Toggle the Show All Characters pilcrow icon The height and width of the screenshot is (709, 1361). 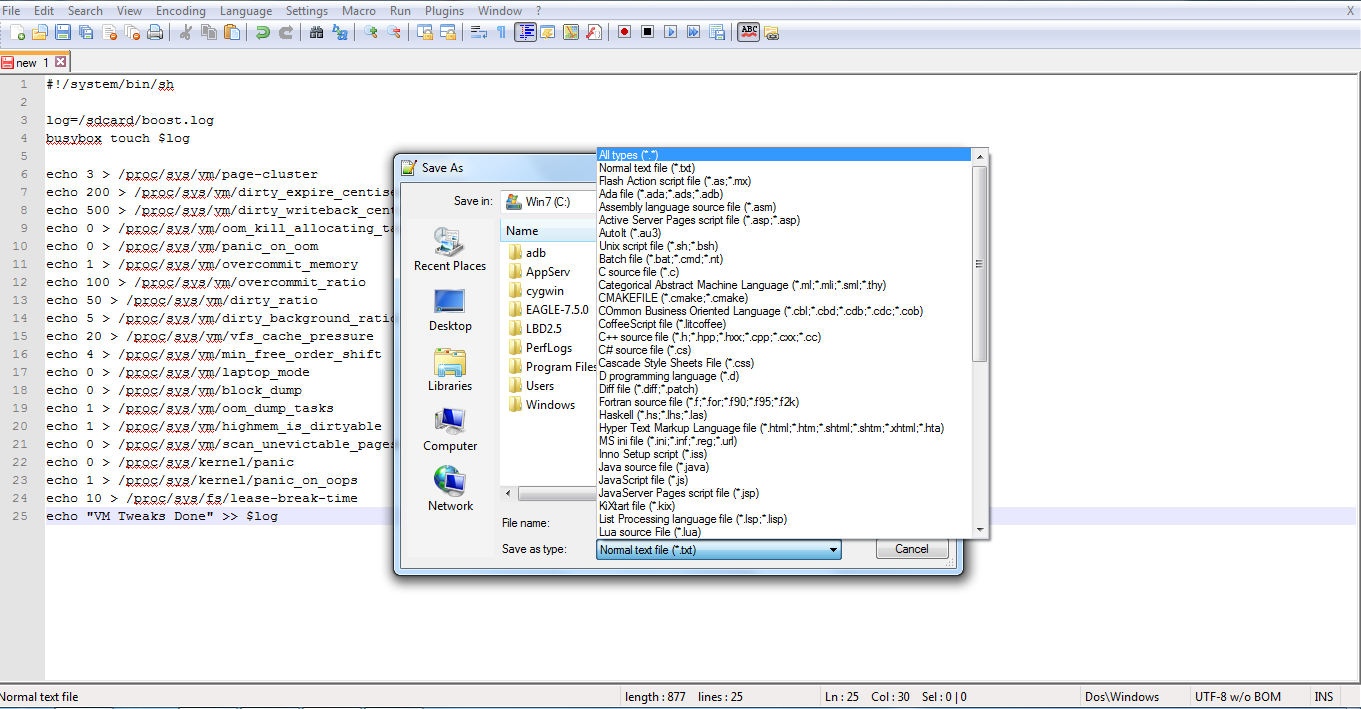click(x=501, y=32)
